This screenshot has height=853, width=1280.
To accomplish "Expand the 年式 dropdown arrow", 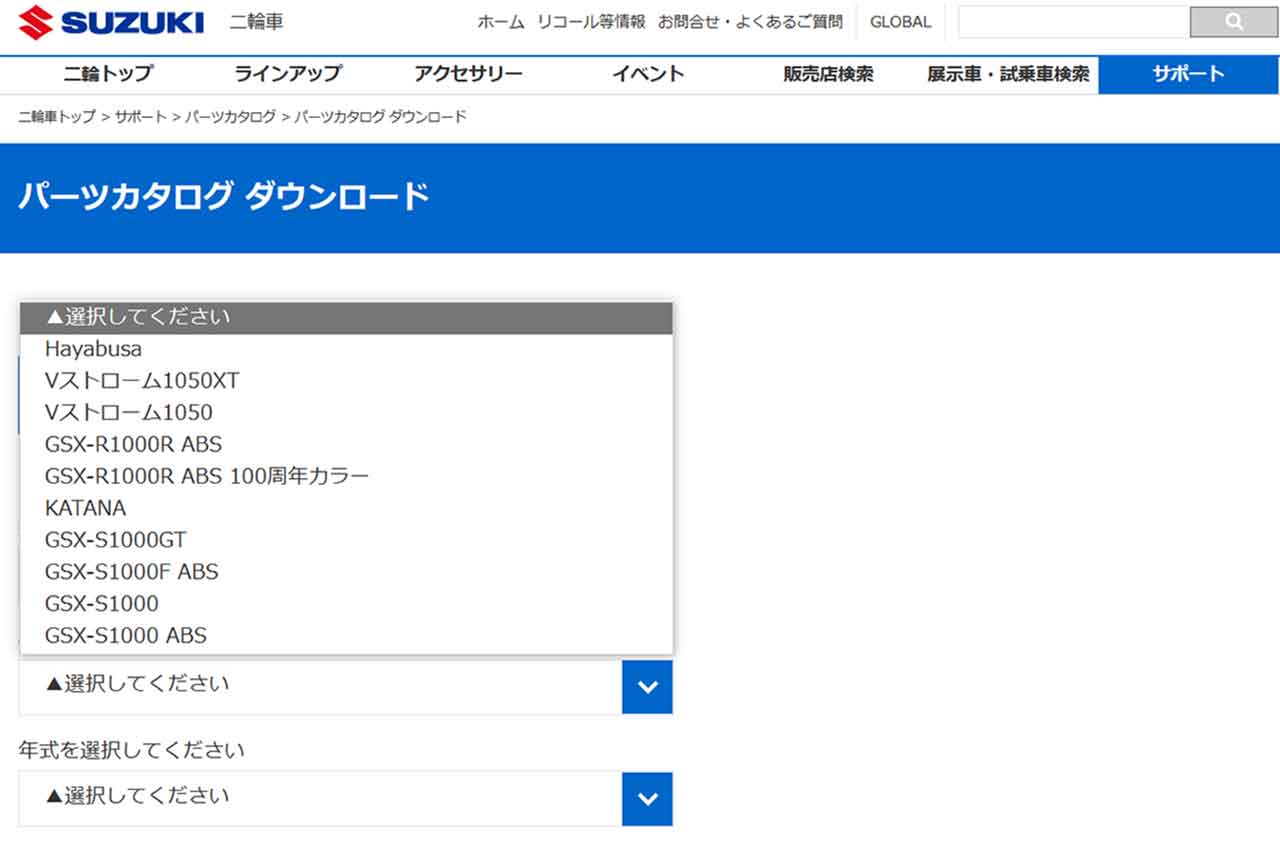I will click(x=647, y=799).
